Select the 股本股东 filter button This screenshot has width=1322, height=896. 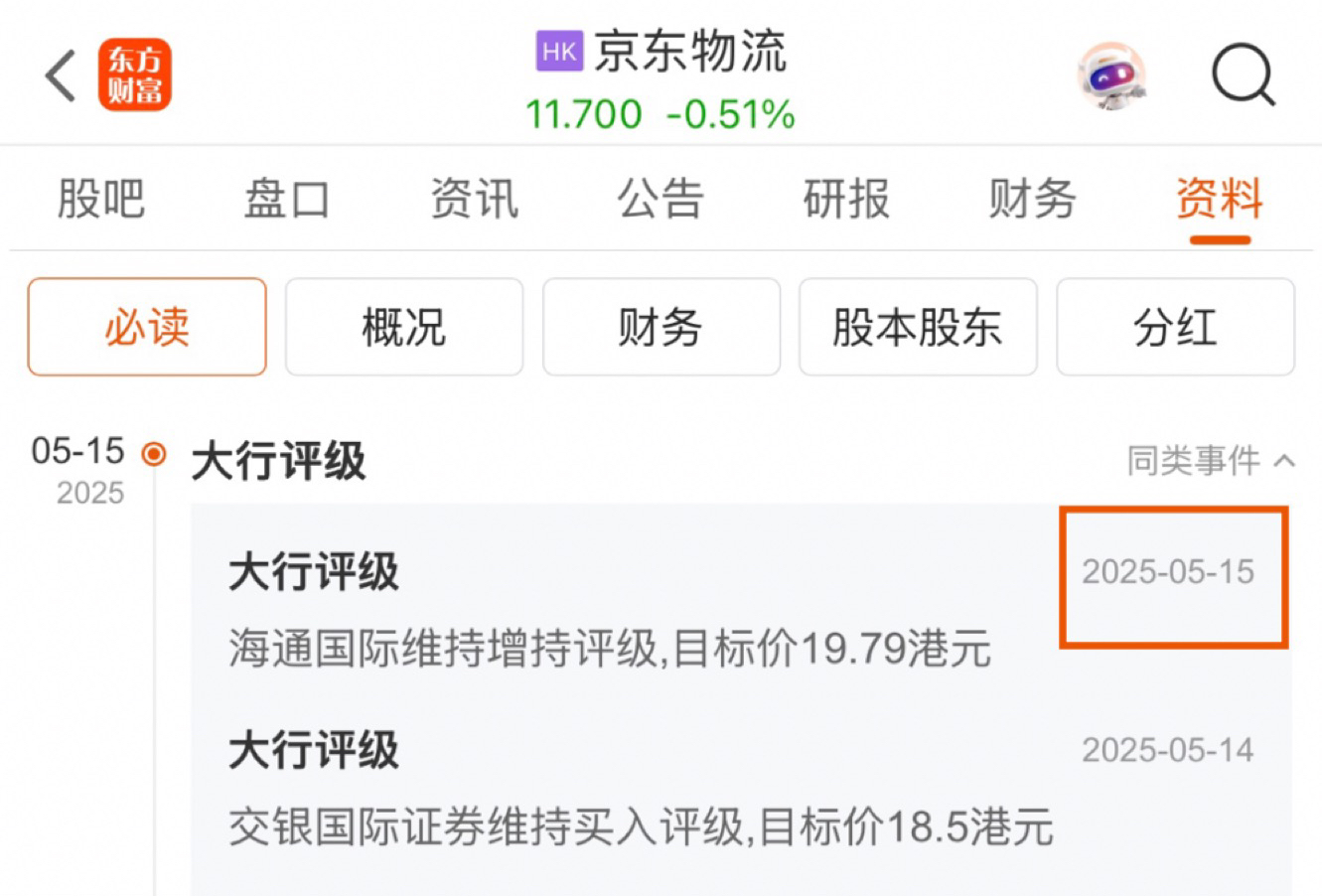point(918,327)
